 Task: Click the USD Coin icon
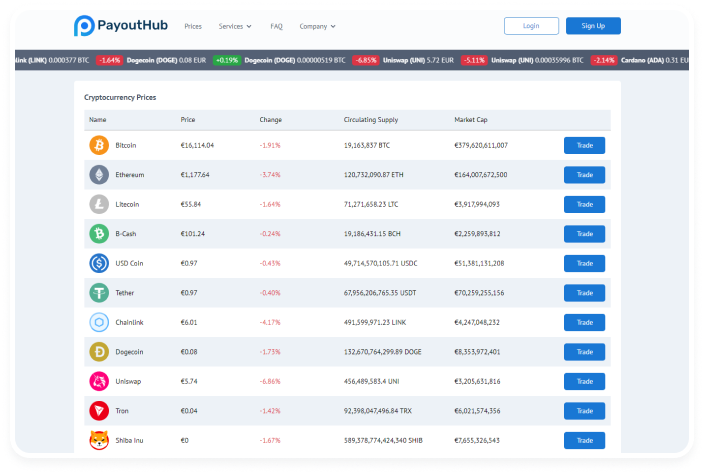tap(98, 263)
